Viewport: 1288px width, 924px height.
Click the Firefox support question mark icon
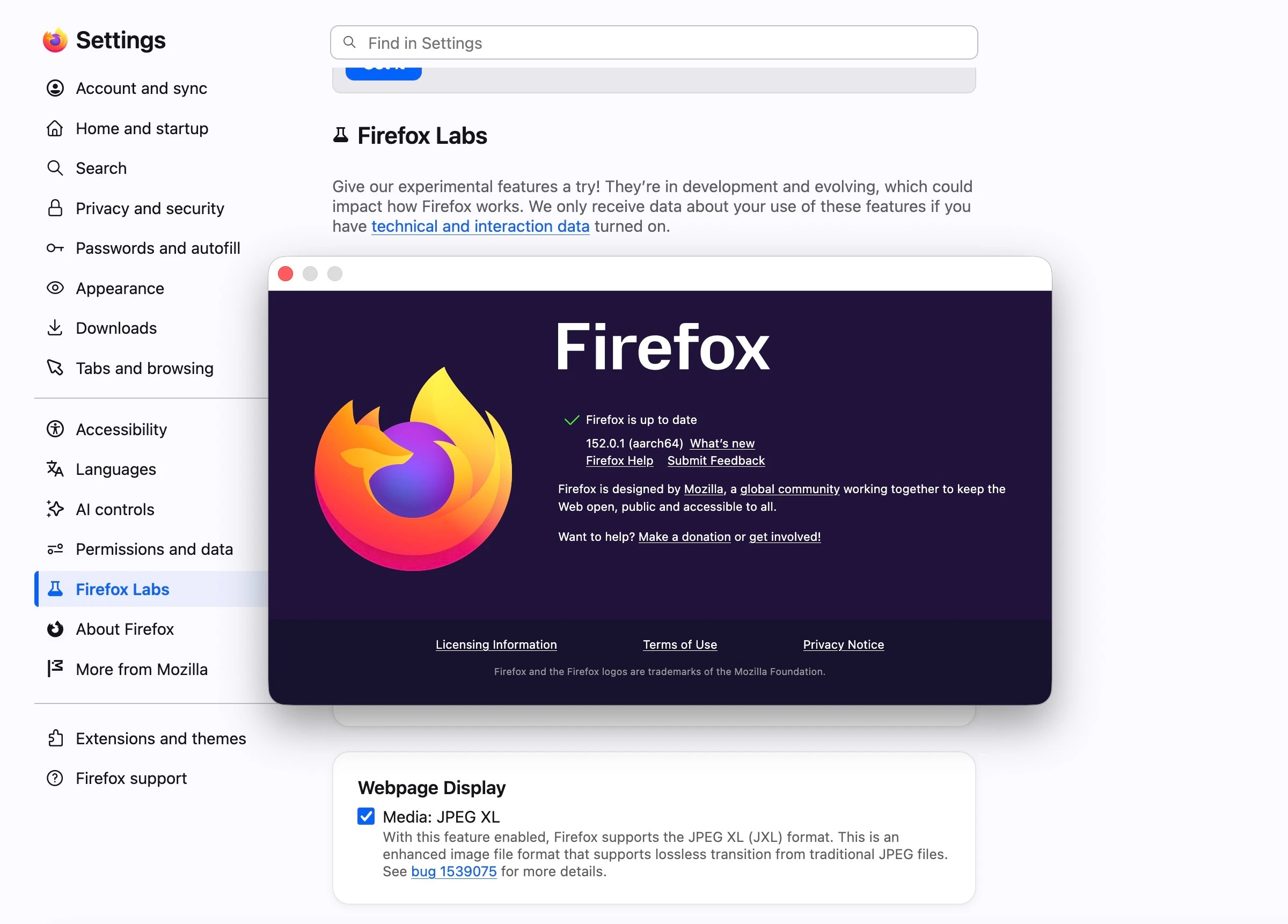click(x=55, y=778)
